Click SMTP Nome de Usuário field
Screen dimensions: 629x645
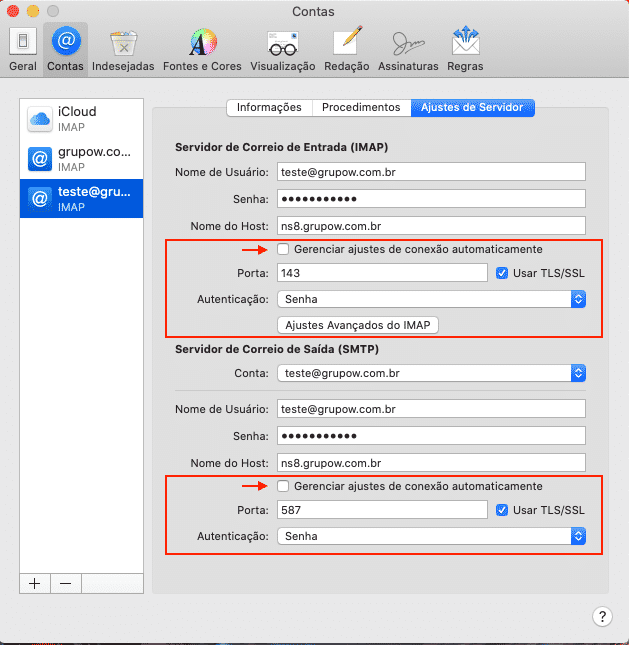431,408
